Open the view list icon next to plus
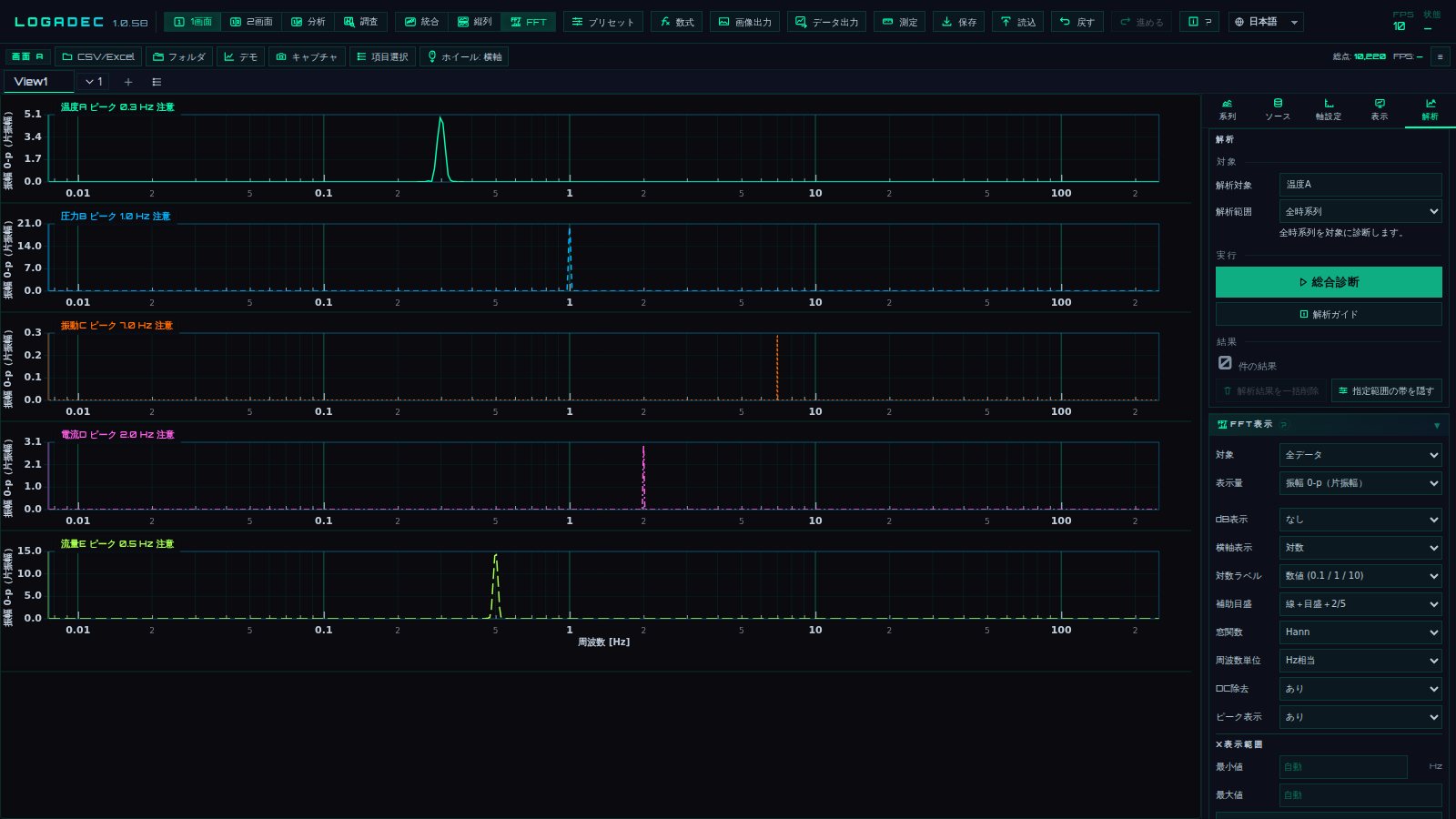Viewport: 1456px width, 819px height. (x=157, y=82)
